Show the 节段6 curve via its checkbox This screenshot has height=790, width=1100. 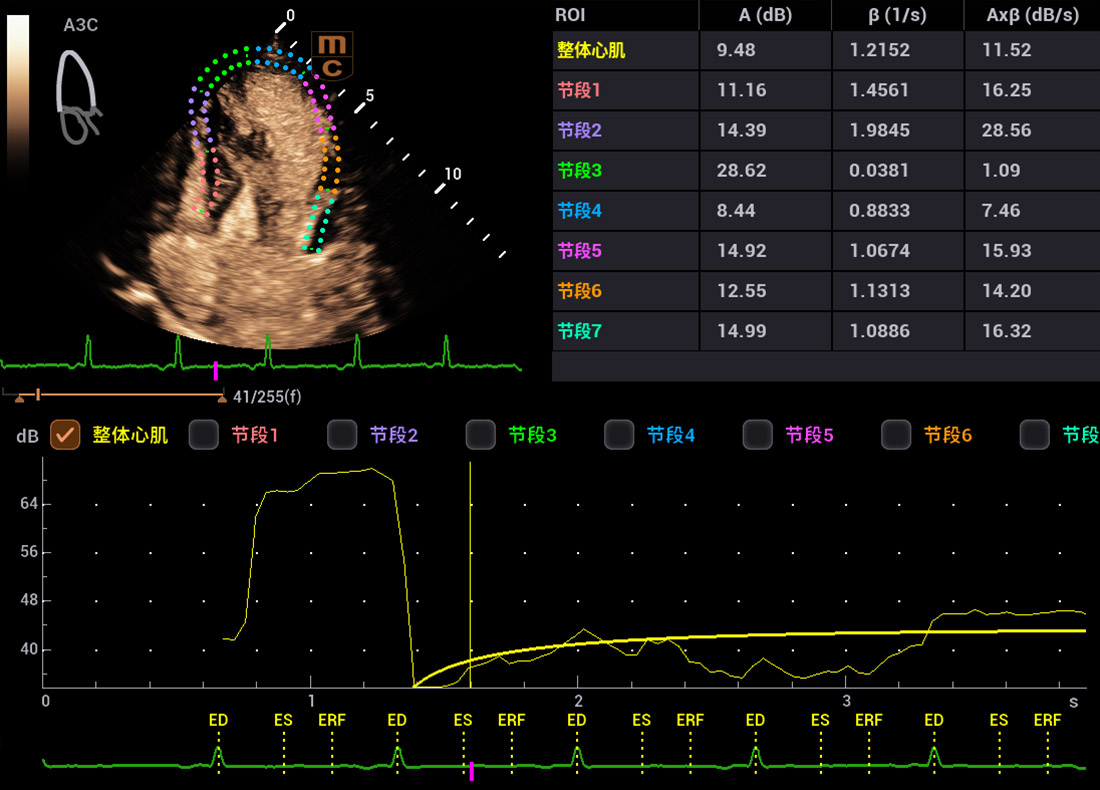896,434
